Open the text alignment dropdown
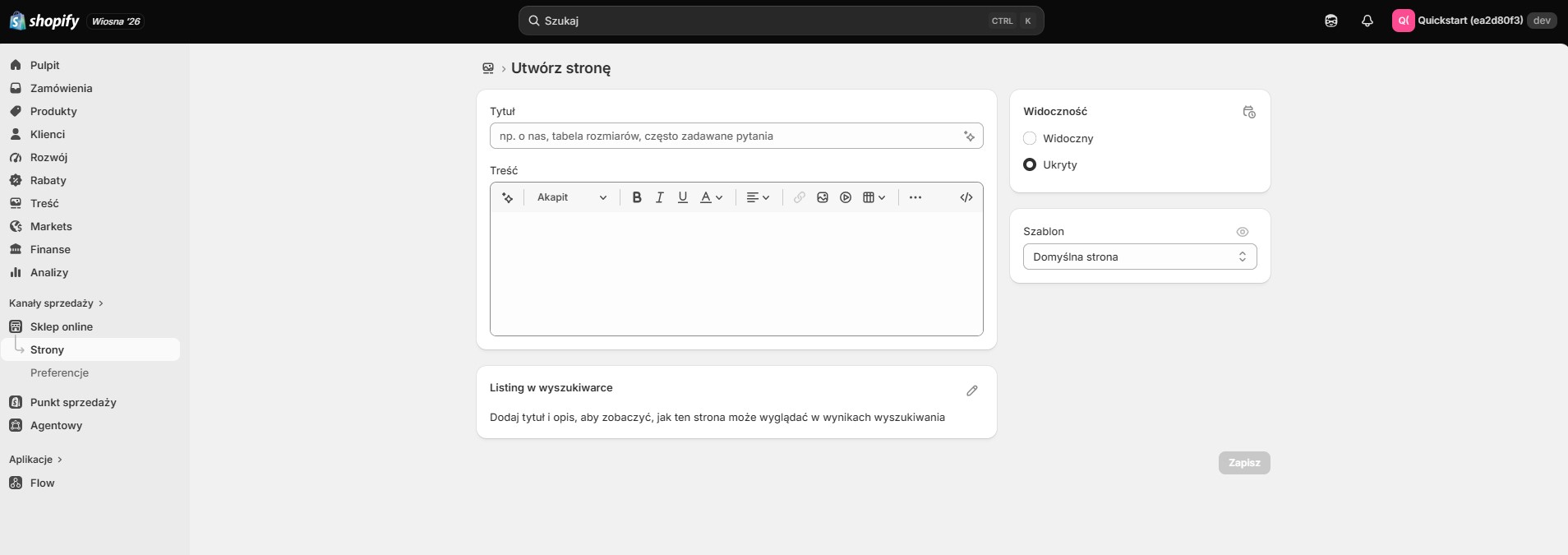The height and width of the screenshot is (555, 1568). point(758,197)
